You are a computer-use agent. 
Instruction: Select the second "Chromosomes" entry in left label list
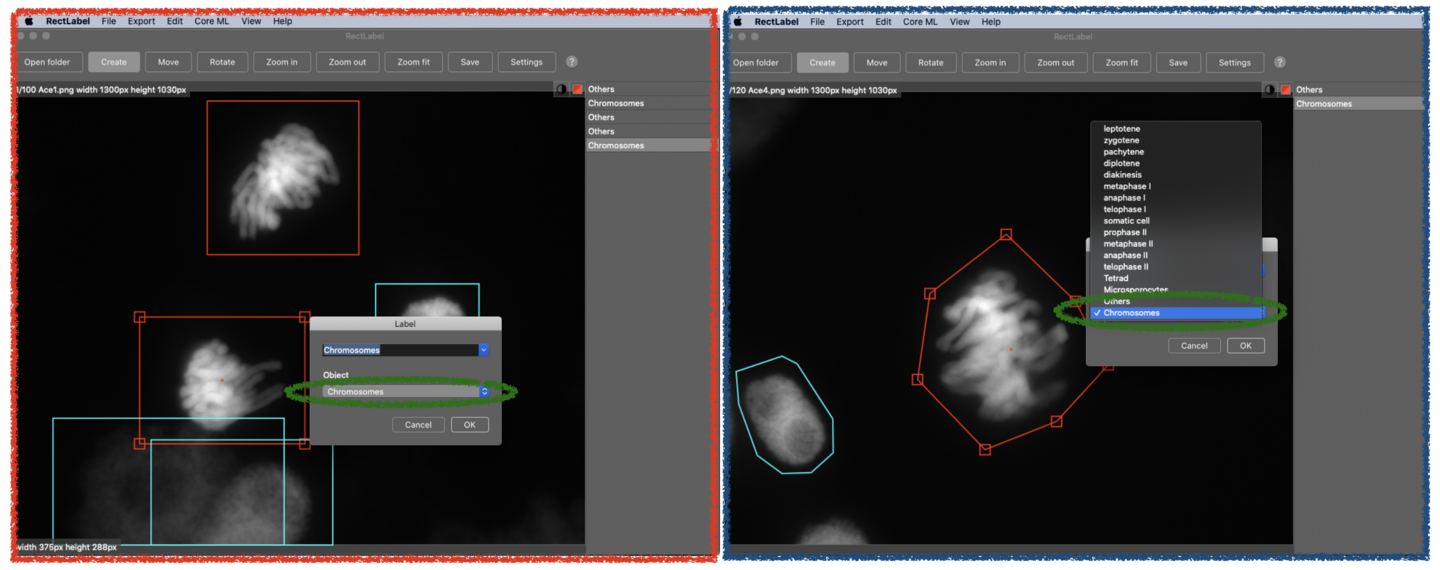click(x=616, y=146)
